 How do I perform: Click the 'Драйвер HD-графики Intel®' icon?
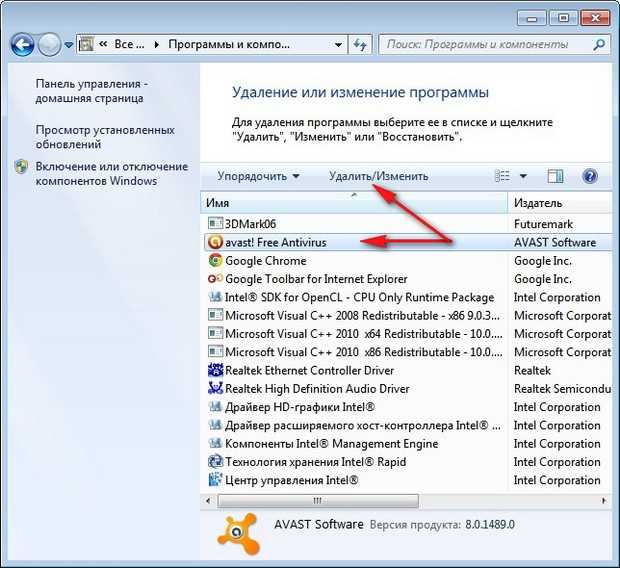(x=215, y=406)
